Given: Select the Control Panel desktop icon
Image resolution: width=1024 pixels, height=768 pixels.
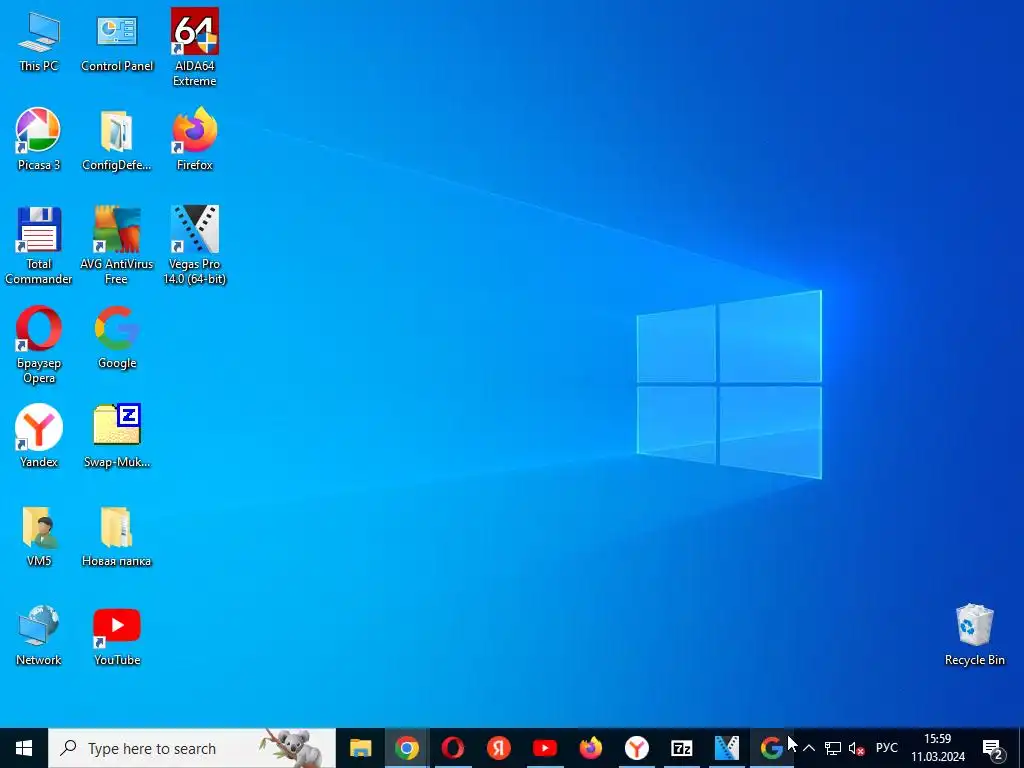Looking at the screenshot, I should (x=117, y=41).
